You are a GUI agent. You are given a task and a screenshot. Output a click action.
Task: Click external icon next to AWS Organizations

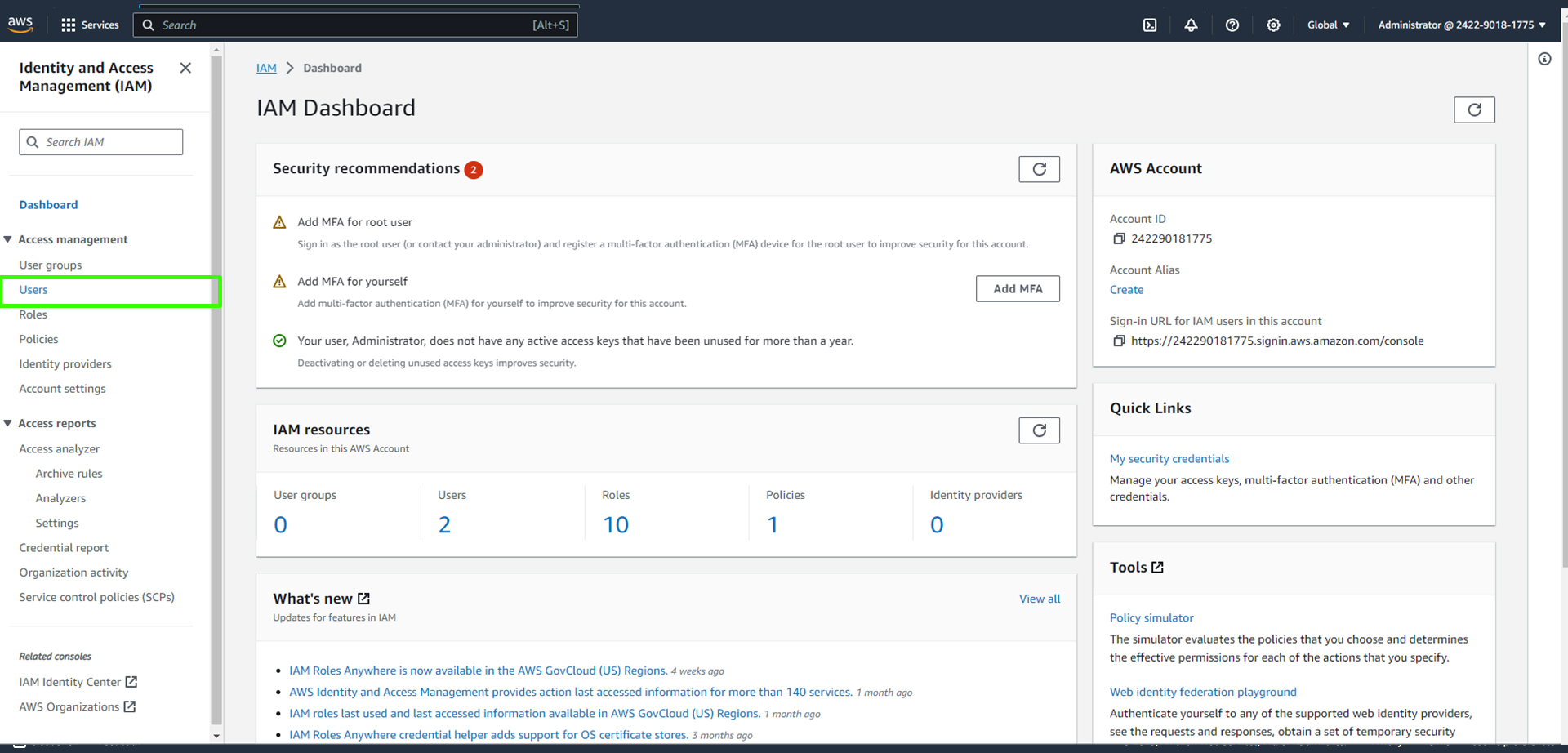pos(130,706)
